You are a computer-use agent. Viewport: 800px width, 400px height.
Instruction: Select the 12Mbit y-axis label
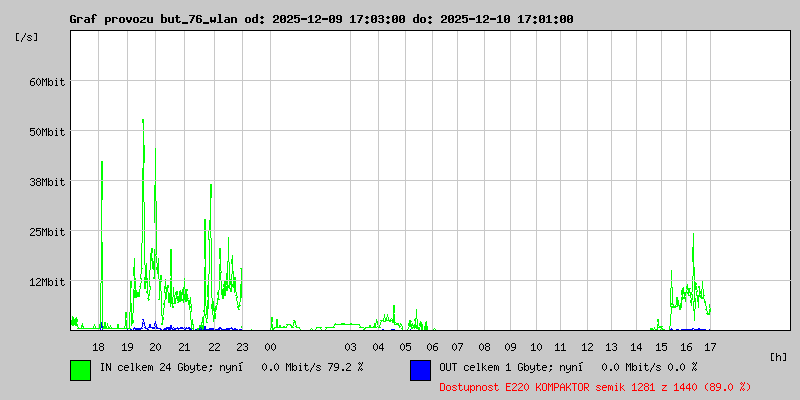pos(47,282)
